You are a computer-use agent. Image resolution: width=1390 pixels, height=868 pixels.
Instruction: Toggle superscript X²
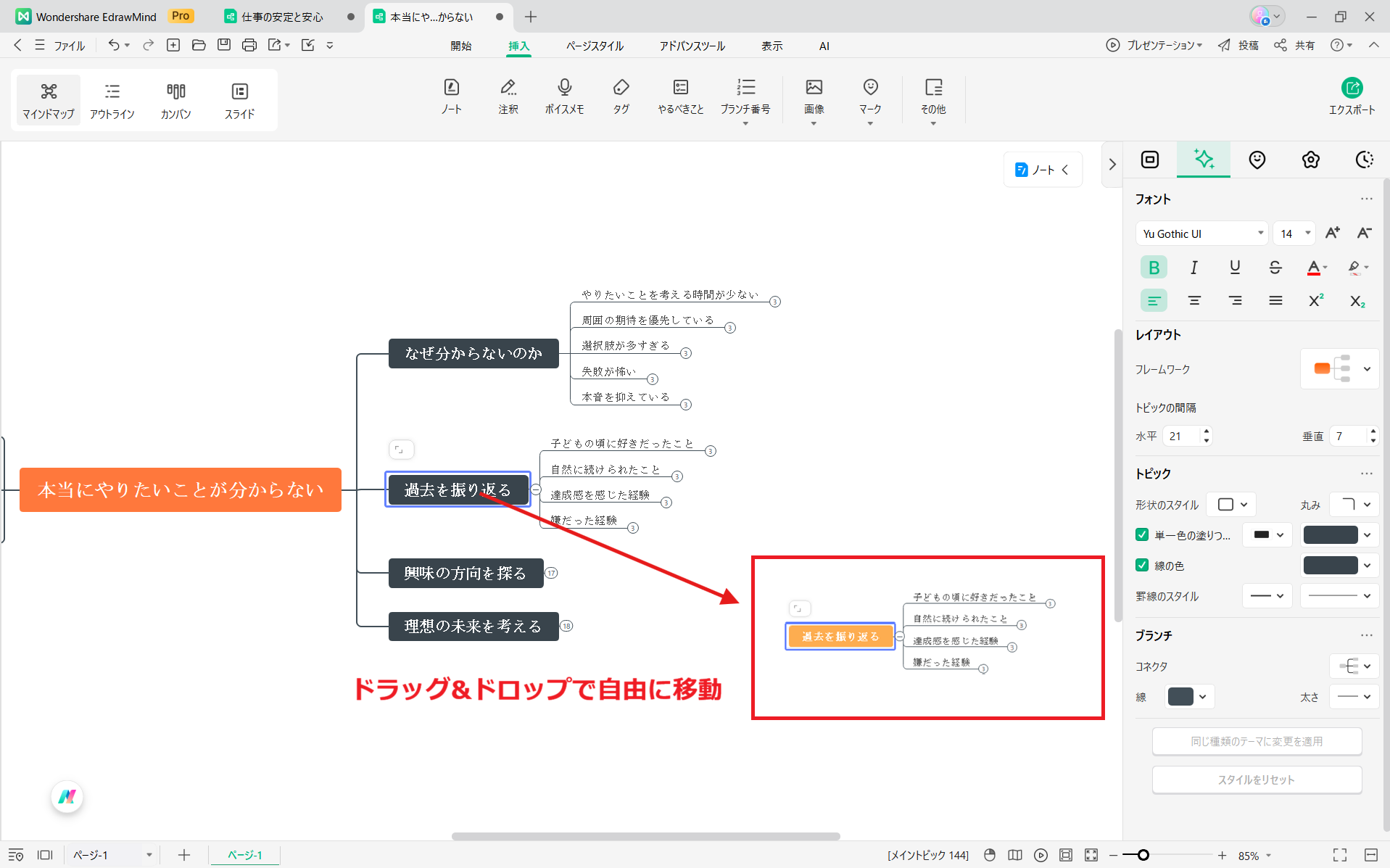pos(1316,300)
